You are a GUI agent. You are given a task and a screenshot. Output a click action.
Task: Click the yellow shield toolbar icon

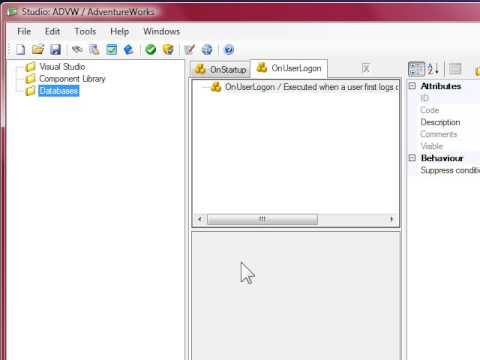click(x=168, y=50)
